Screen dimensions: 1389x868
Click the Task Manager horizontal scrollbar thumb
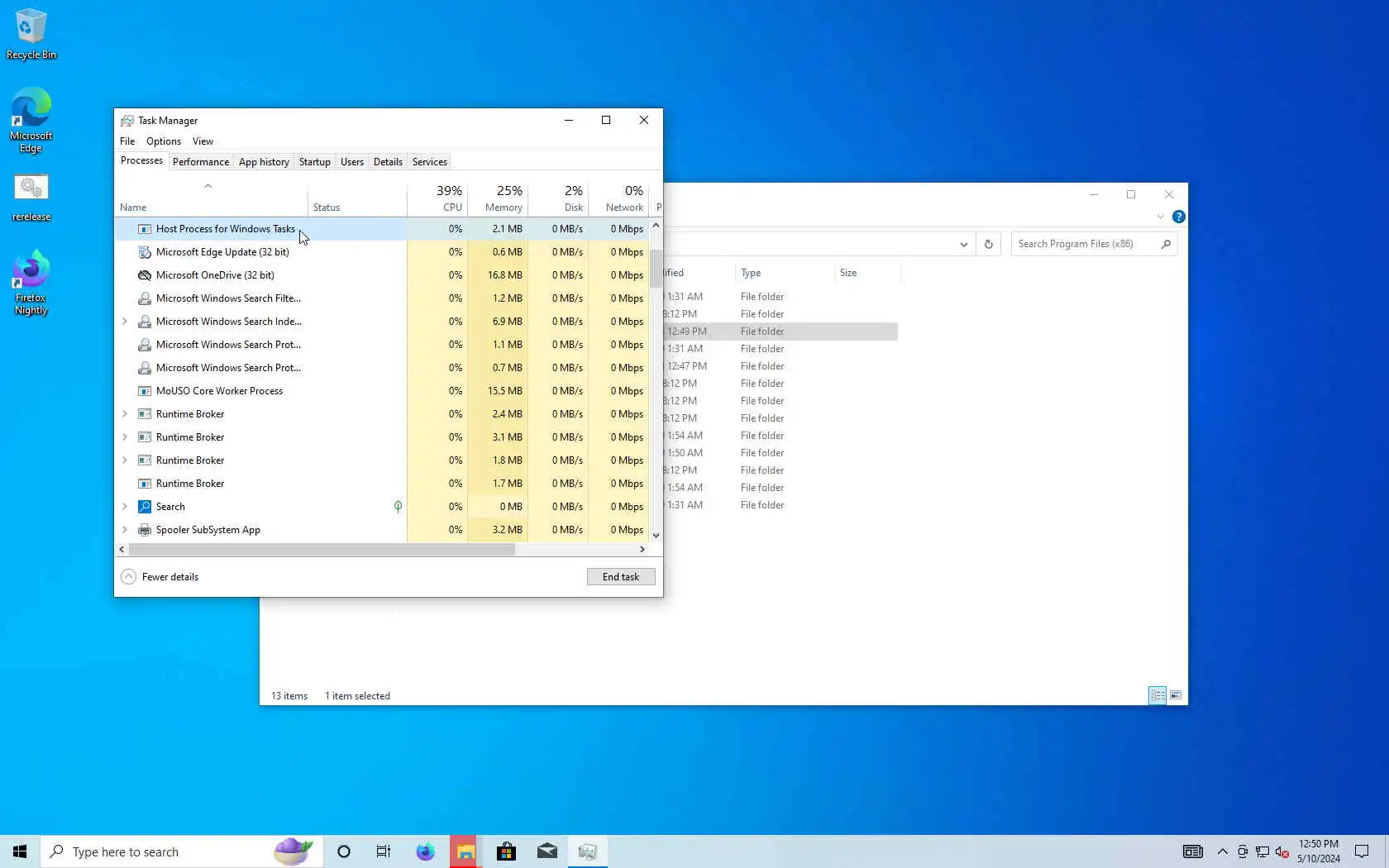point(322,550)
